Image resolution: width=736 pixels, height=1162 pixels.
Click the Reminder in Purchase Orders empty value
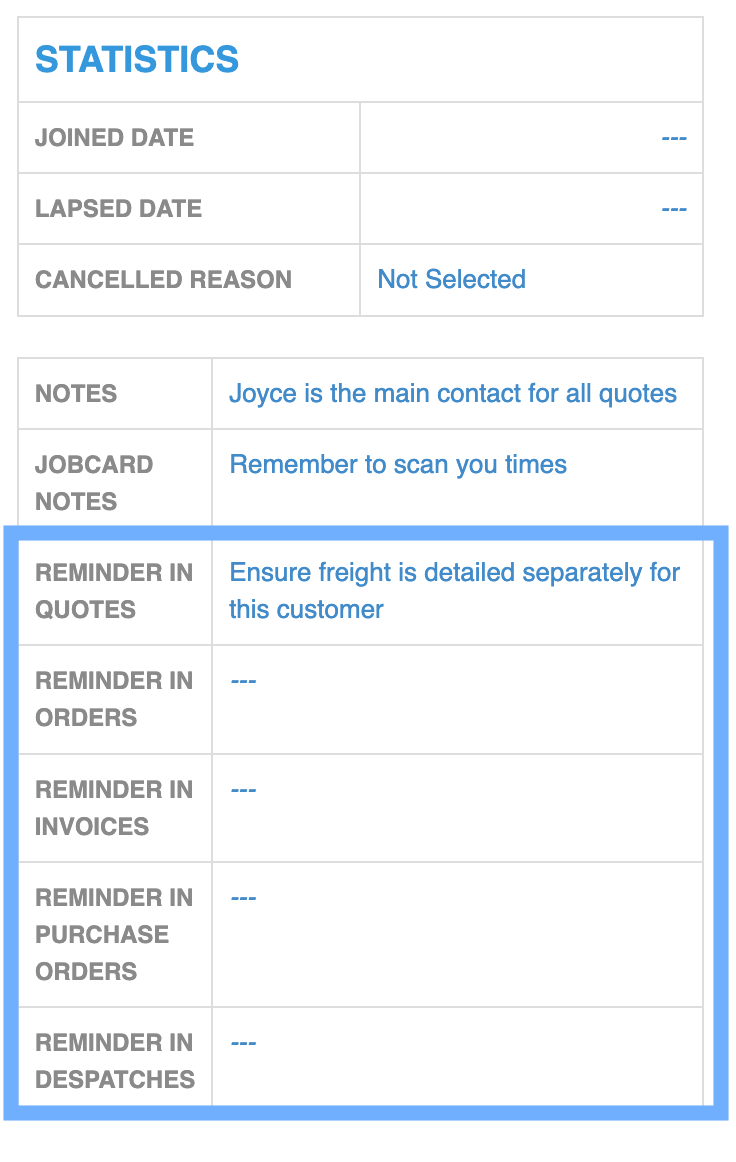pyautogui.click(x=243, y=899)
